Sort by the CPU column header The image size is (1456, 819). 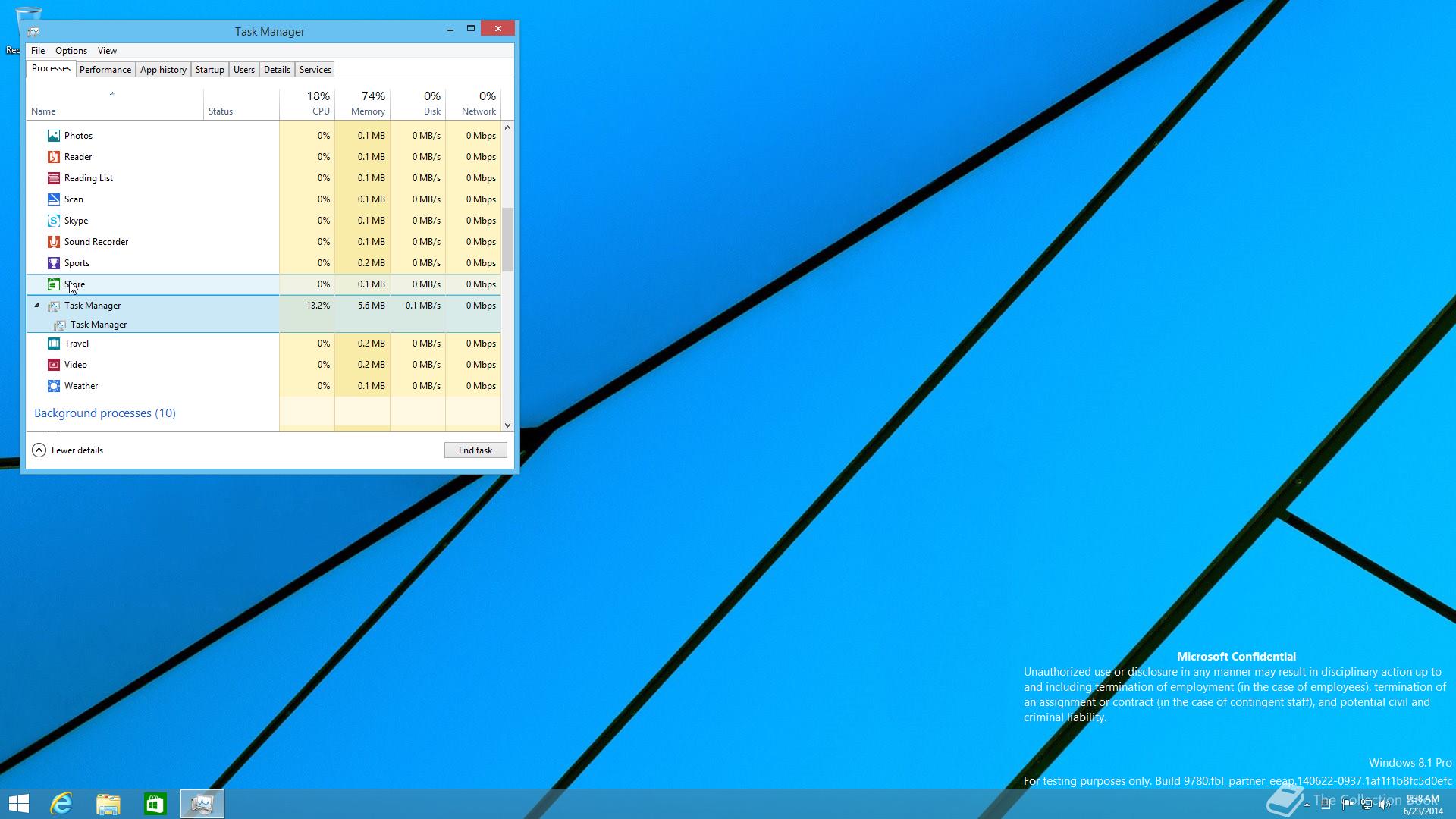tap(307, 105)
